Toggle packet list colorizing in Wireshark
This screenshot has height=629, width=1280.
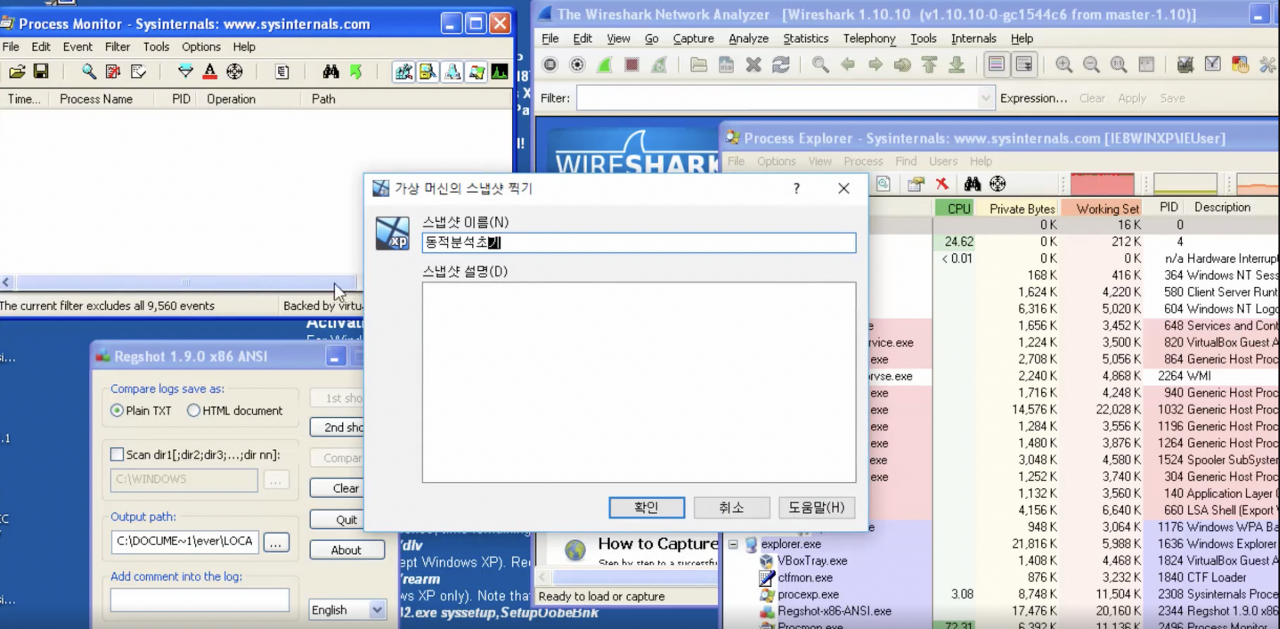[996, 65]
